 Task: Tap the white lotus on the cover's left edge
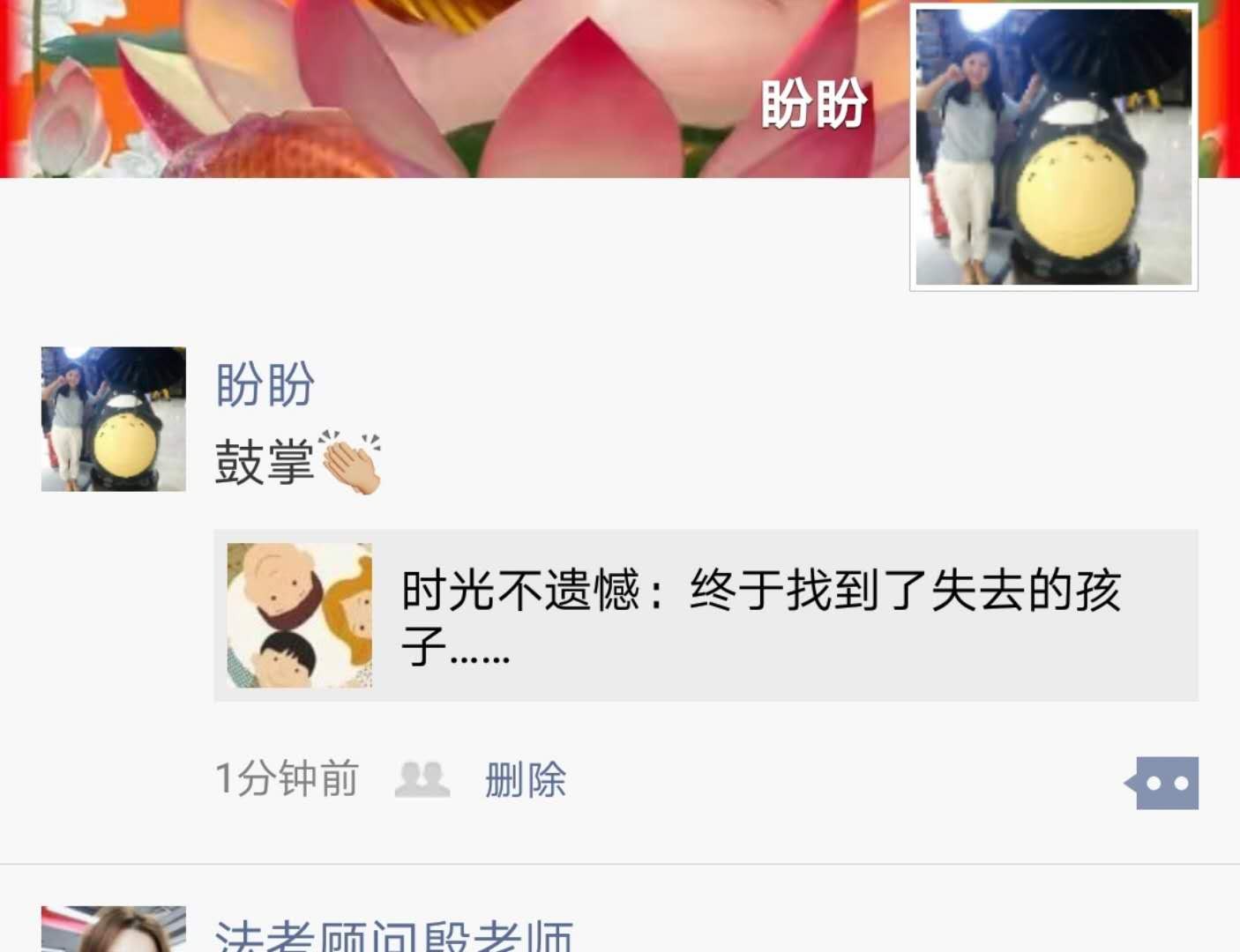click(62, 115)
